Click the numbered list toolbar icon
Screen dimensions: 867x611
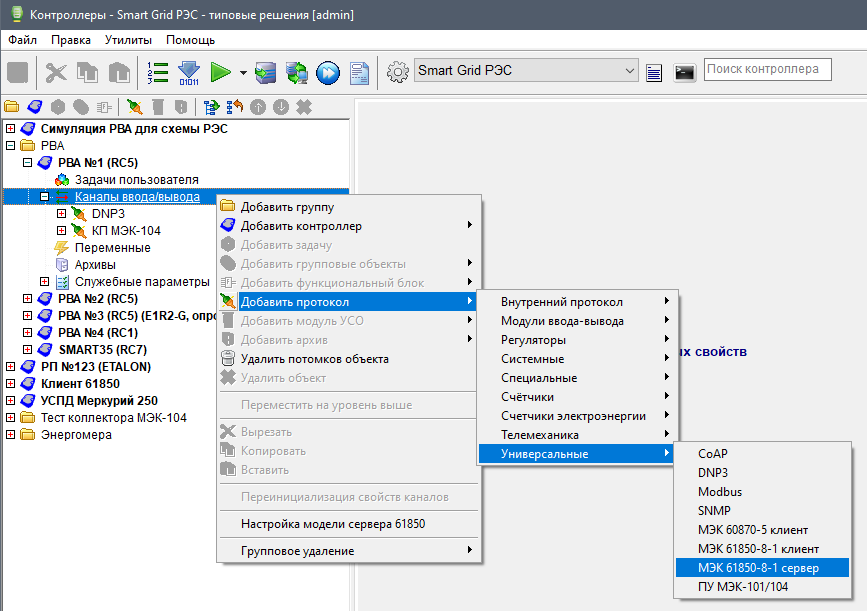pyautogui.click(x=157, y=72)
